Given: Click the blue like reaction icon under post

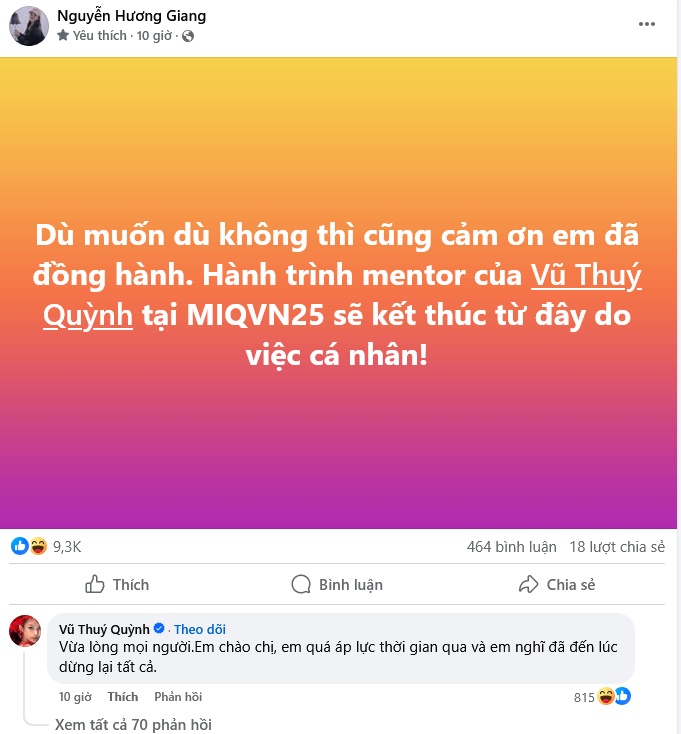Looking at the screenshot, I should pyautogui.click(x=20, y=546).
